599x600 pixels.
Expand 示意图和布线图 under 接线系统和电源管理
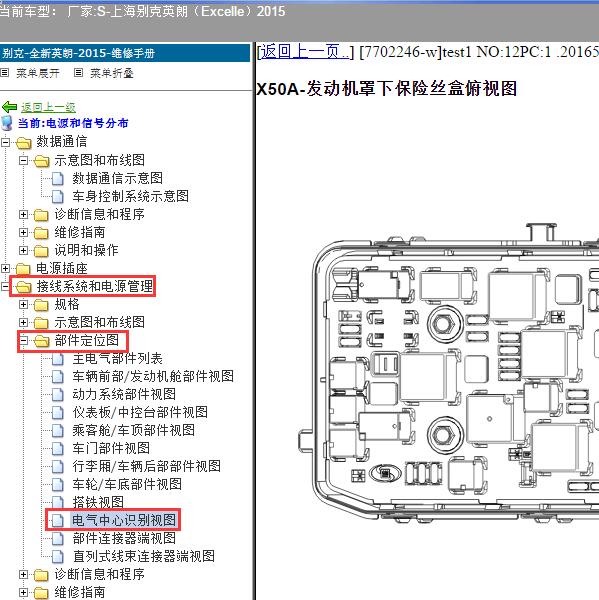tap(23, 322)
